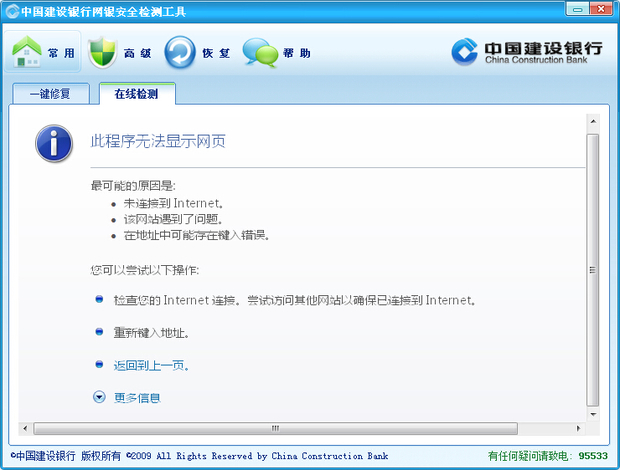Open the 常用 home section

(43, 52)
